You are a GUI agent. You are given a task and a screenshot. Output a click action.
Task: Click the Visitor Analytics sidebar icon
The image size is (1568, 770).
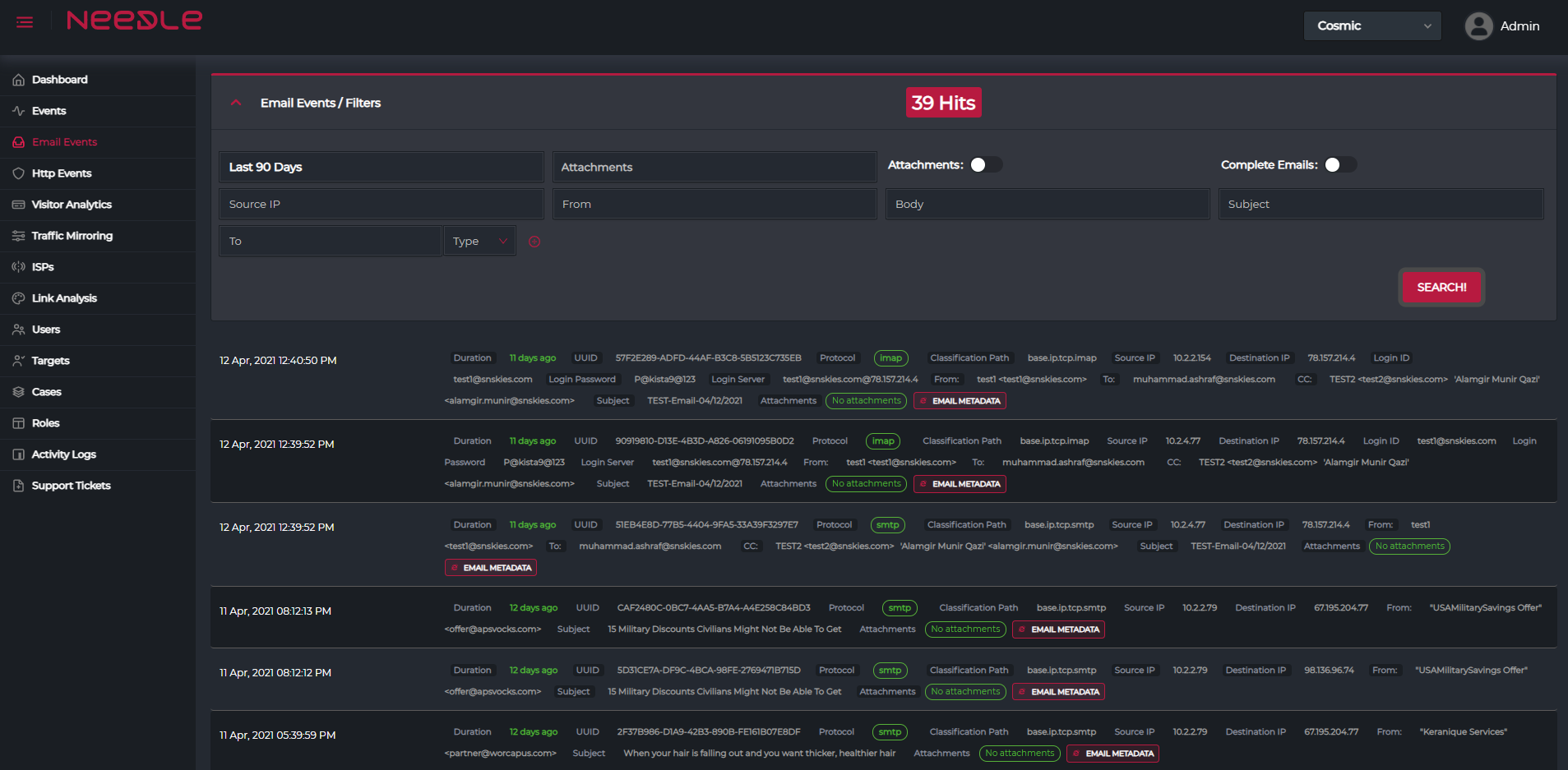click(x=18, y=205)
